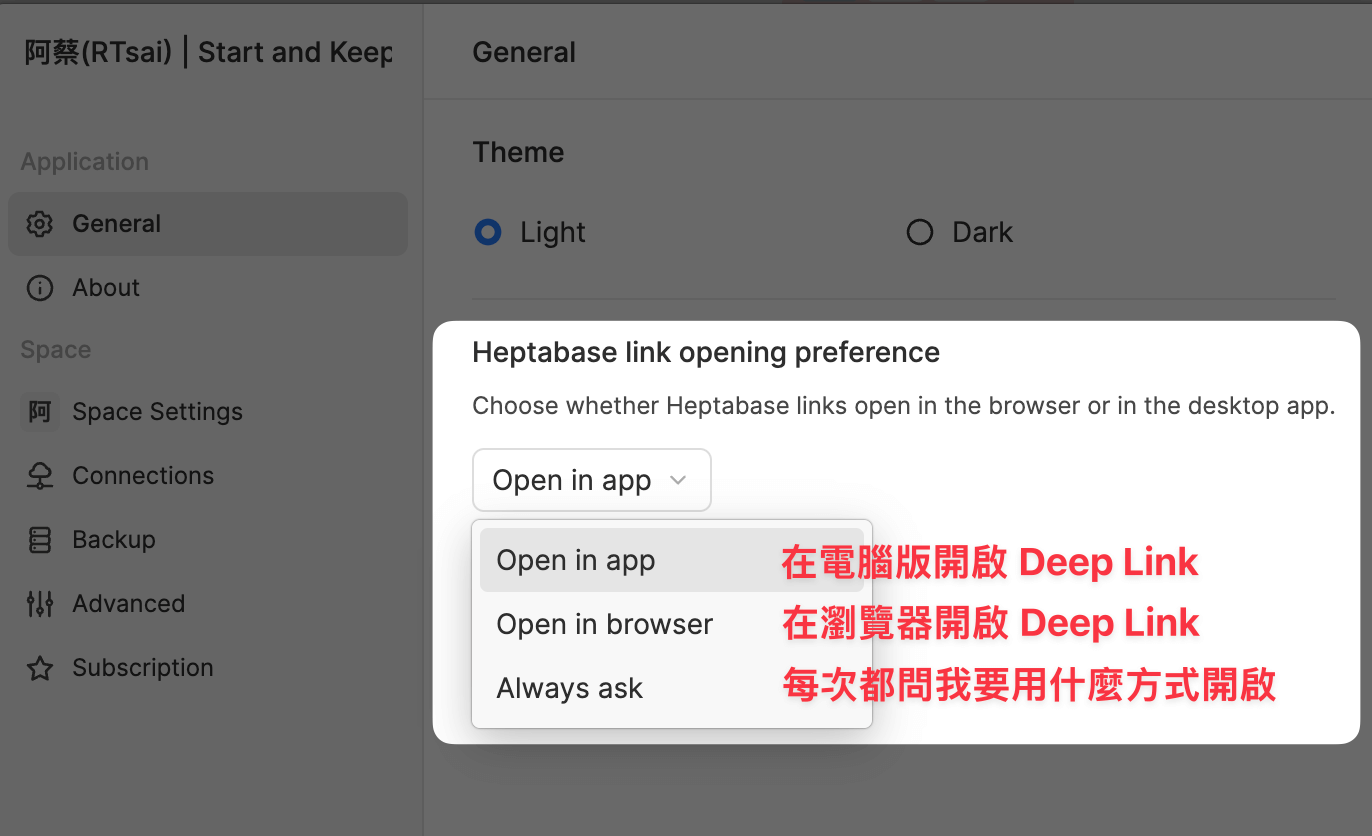Click the Connections icon in the sidebar
This screenshot has height=836, width=1372.
(39, 475)
